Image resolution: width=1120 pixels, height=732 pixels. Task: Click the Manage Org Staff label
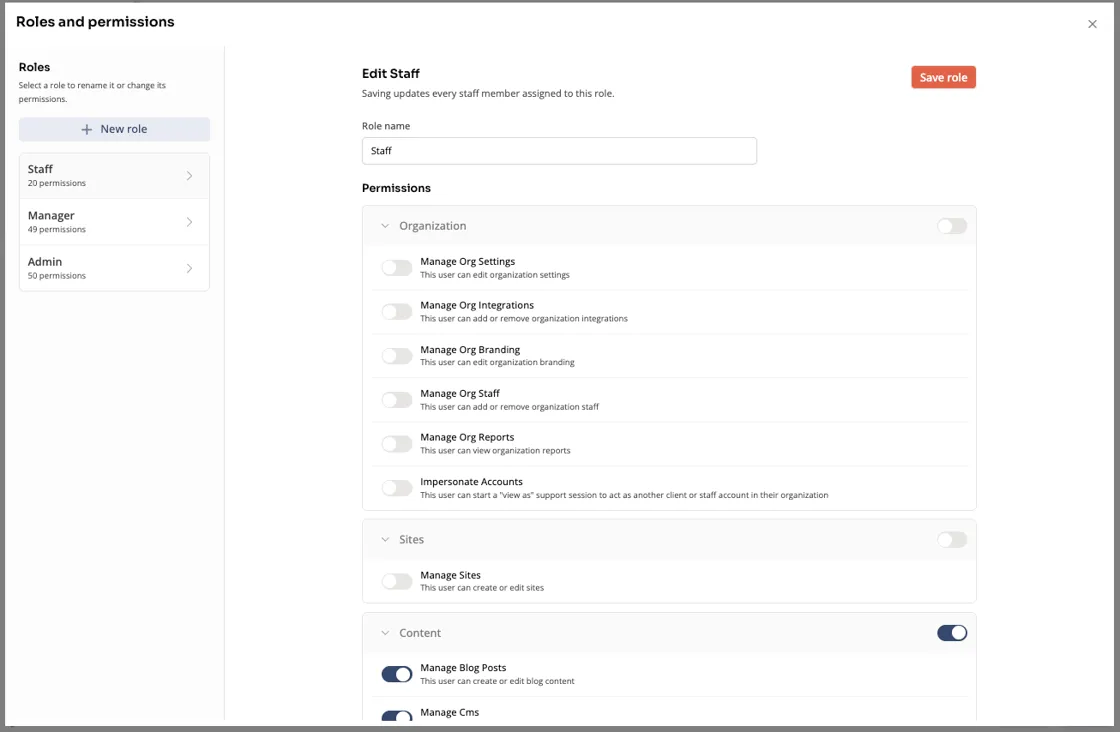460,393
